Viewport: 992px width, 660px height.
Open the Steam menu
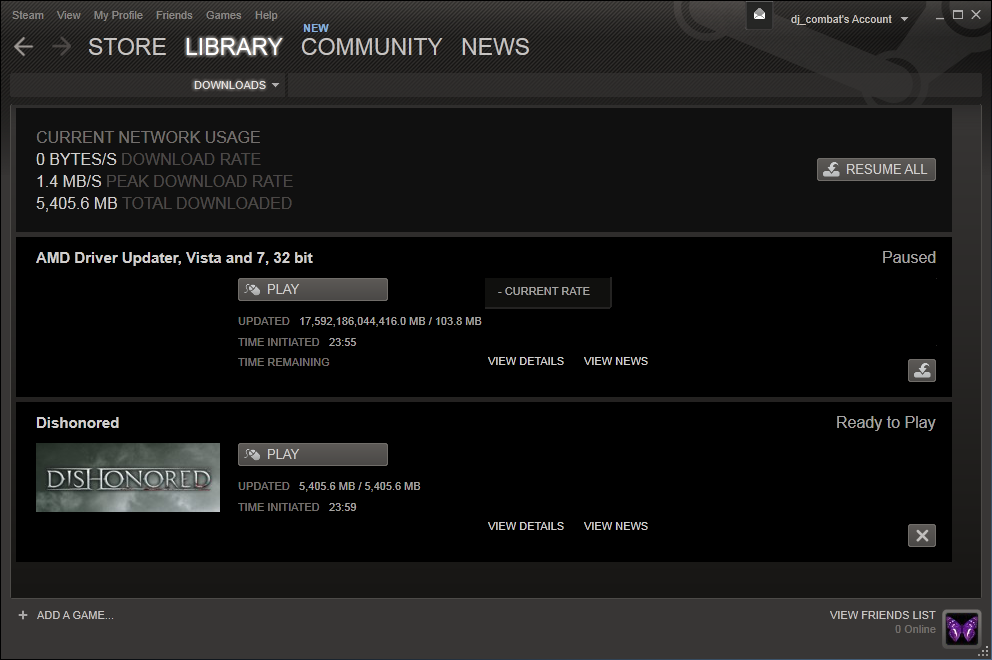[28, 15]
